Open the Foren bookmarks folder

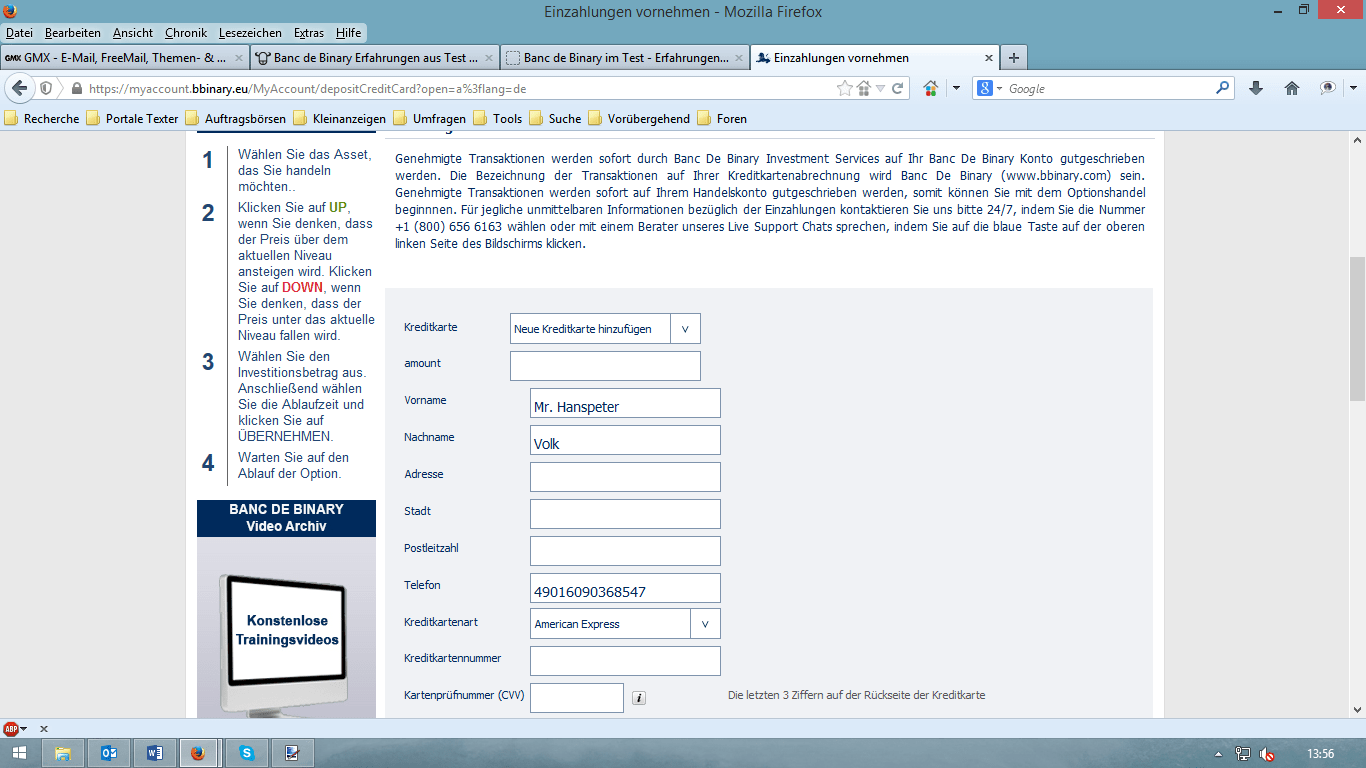(722, 118)
